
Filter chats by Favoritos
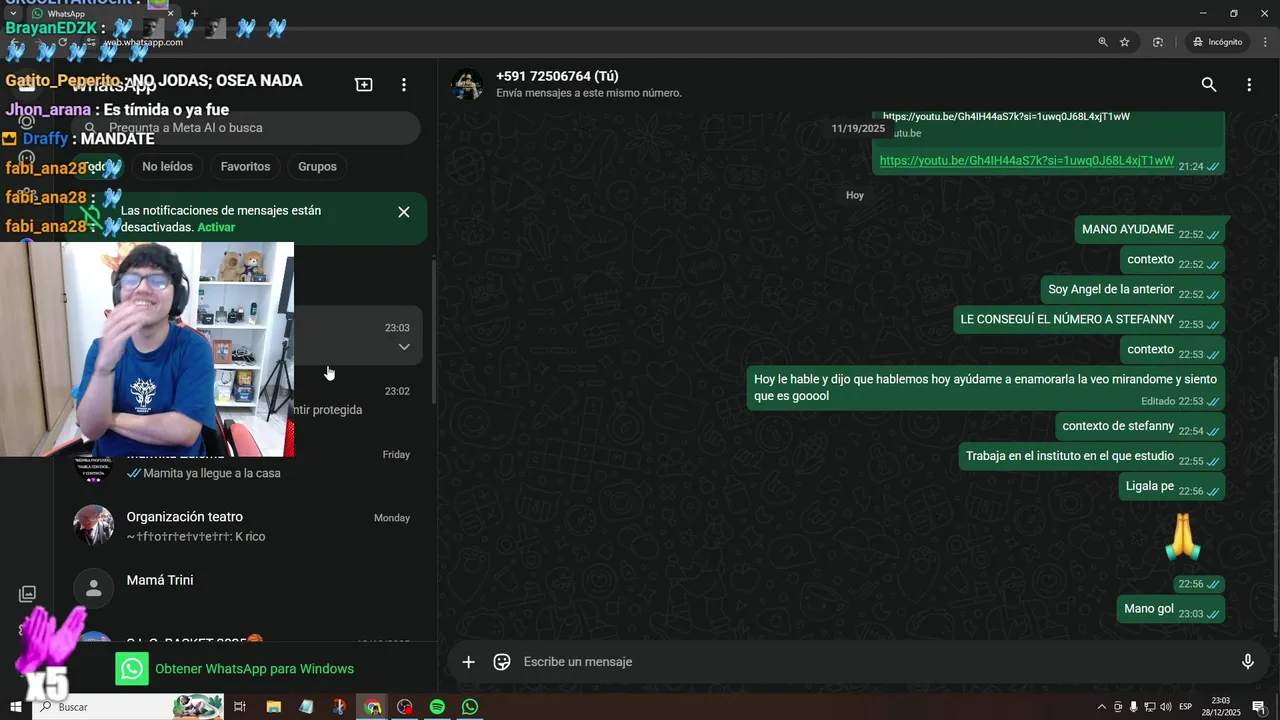point(245,166)
